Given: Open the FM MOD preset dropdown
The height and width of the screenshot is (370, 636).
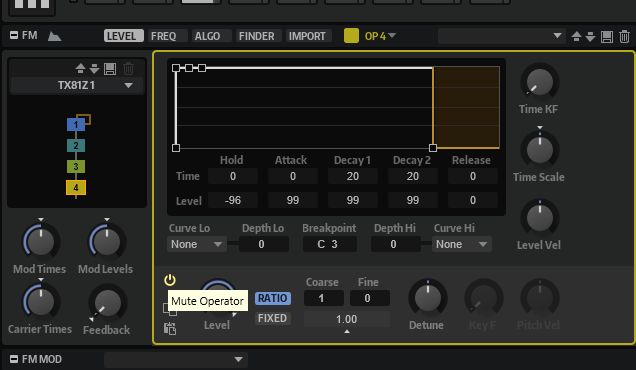Looking at the screenshot, I should (x=176, y=359).
